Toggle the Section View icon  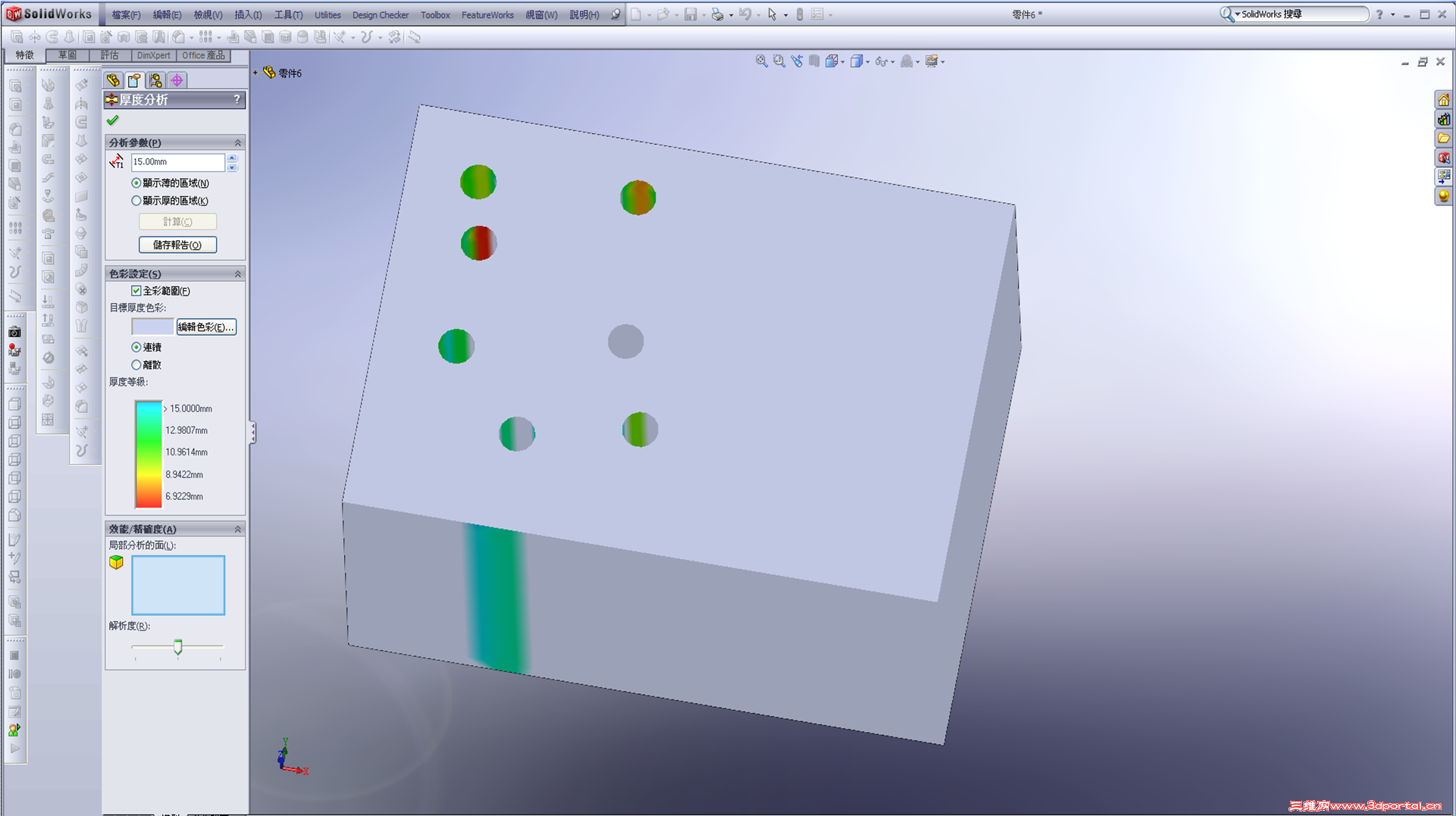coord(814,61)
